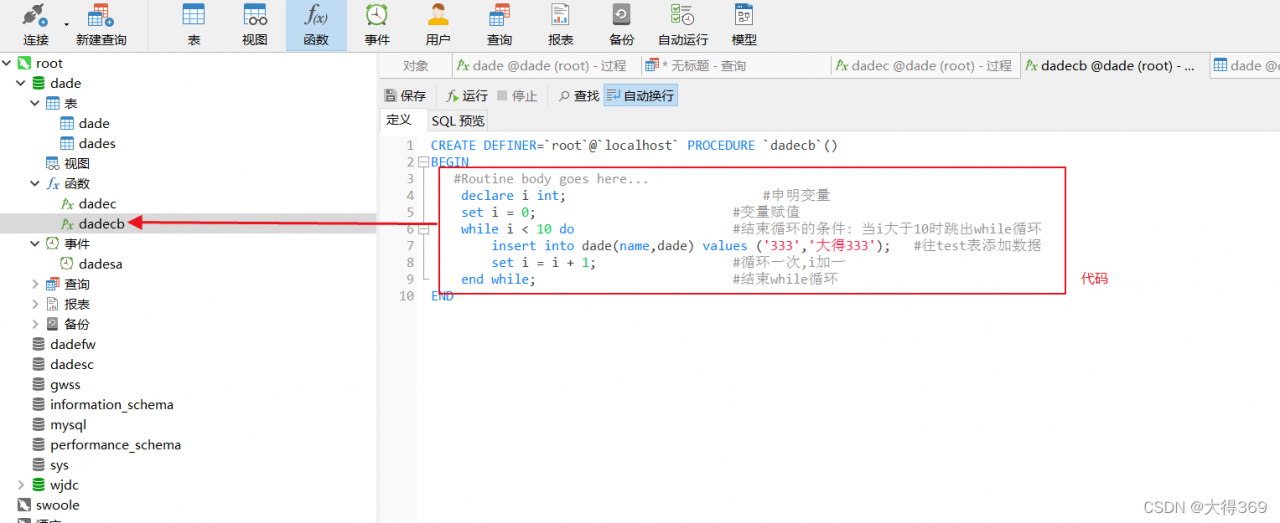Screen dimensions: 1280x523
Task: Collapse the 函数 functions node
Action: click(x=35, y=183)
